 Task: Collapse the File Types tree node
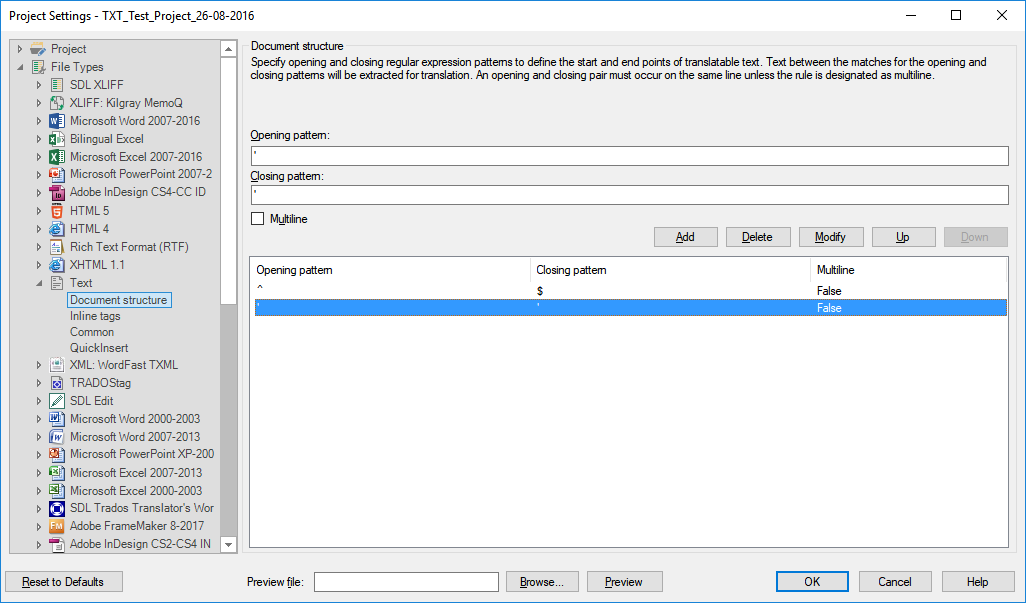click(x=20, y=67)
